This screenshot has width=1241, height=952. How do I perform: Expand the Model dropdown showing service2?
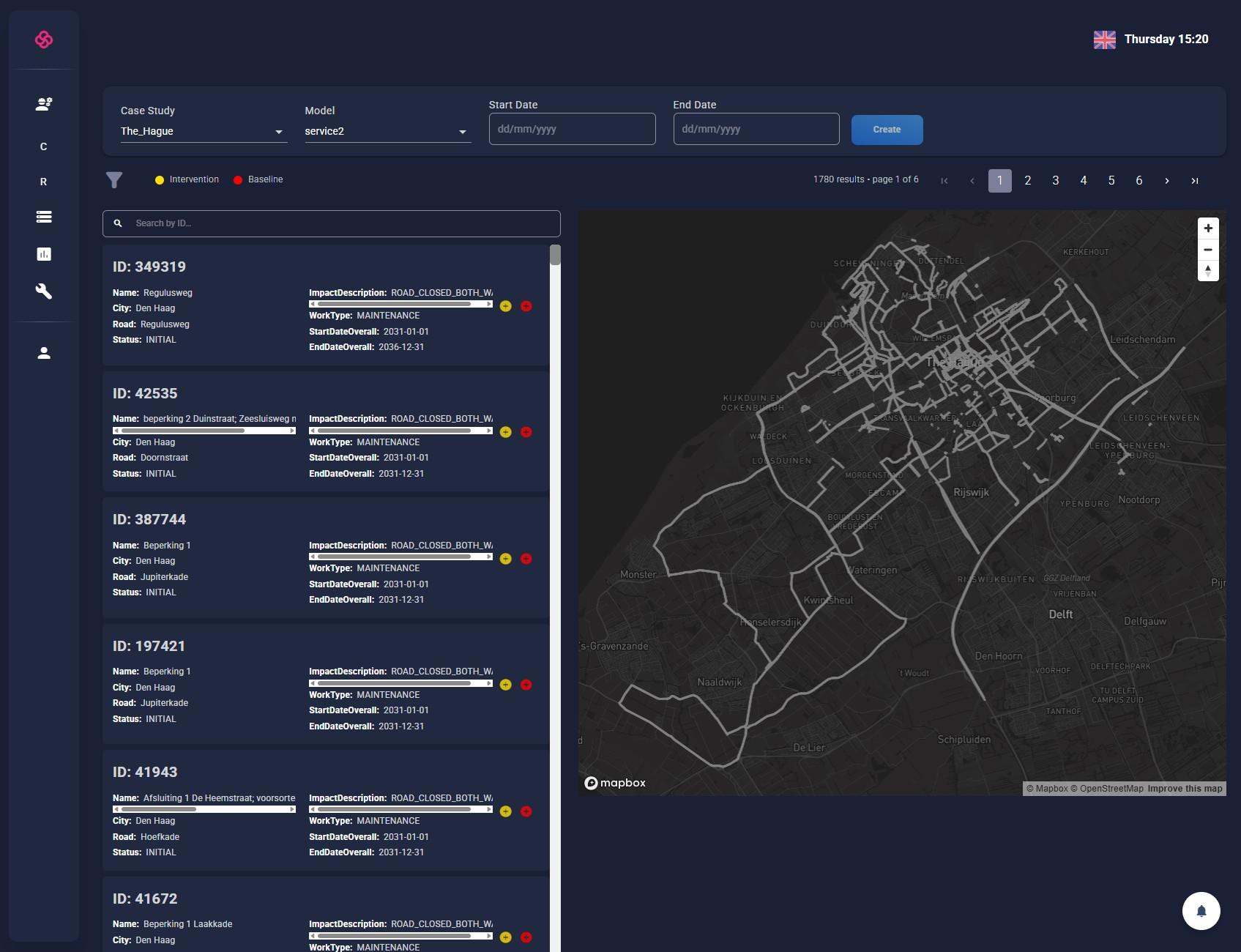(387, 131)
